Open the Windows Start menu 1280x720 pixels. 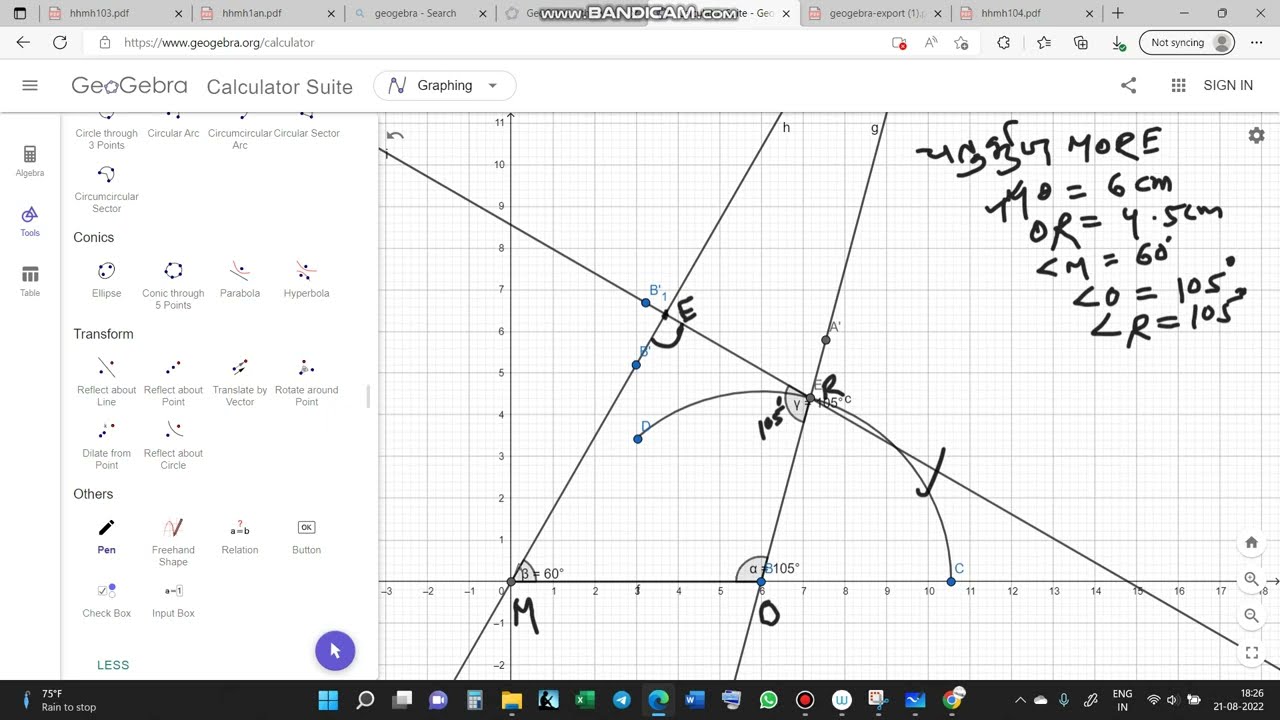(328, 700)
